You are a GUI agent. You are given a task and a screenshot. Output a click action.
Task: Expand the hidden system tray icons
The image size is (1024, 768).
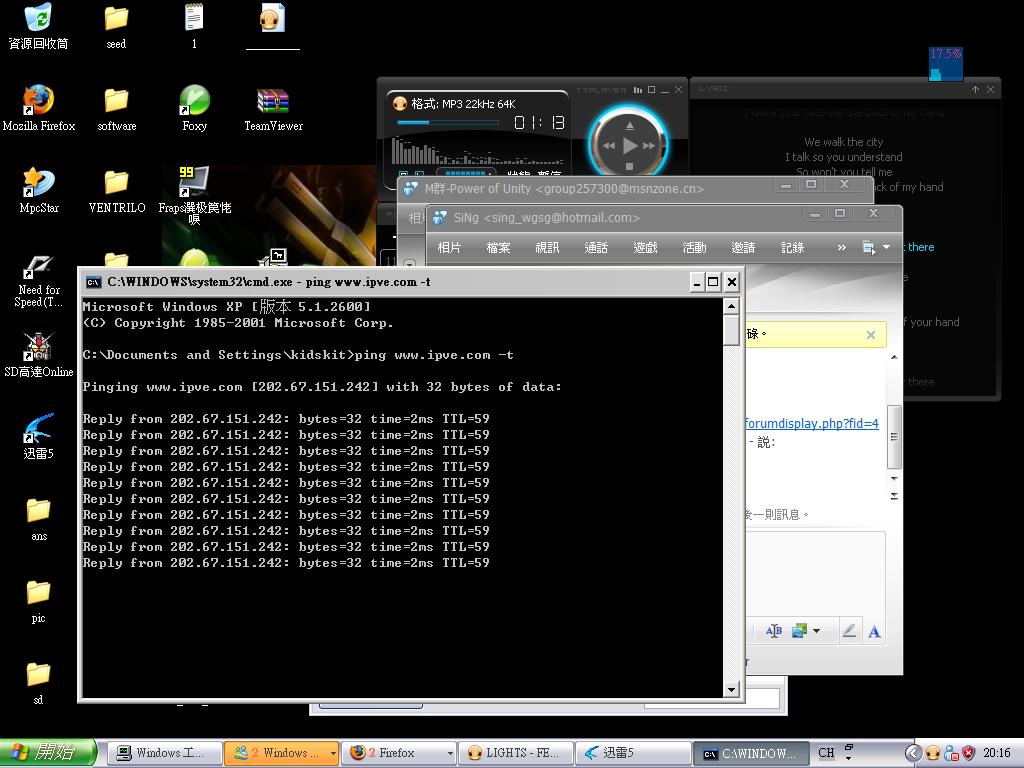(x=912, y=753)
